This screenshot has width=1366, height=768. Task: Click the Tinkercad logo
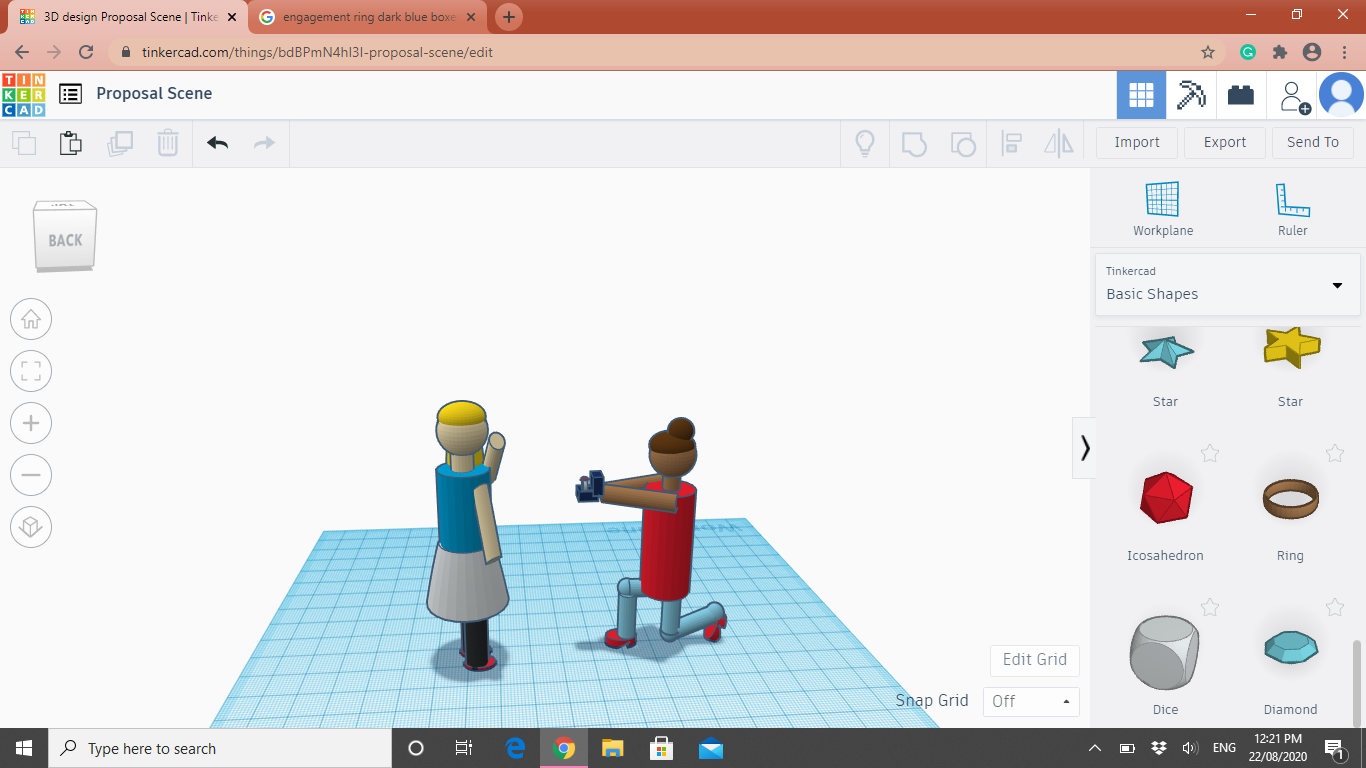pos(23,94)
